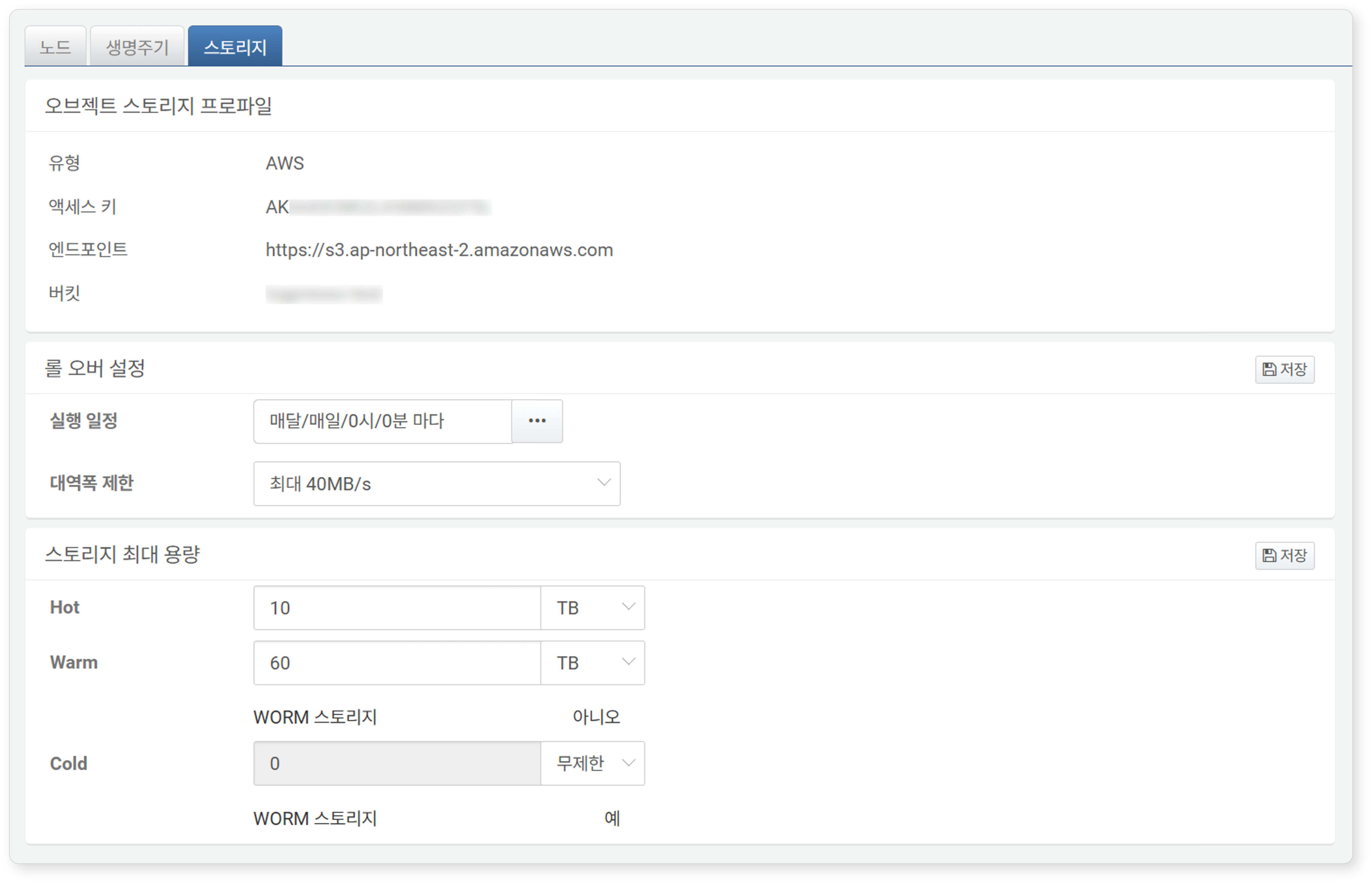Click the 대역폭 제한 label
The height and width of the screenshot is (883, 1372).
[x=92, y=483]
